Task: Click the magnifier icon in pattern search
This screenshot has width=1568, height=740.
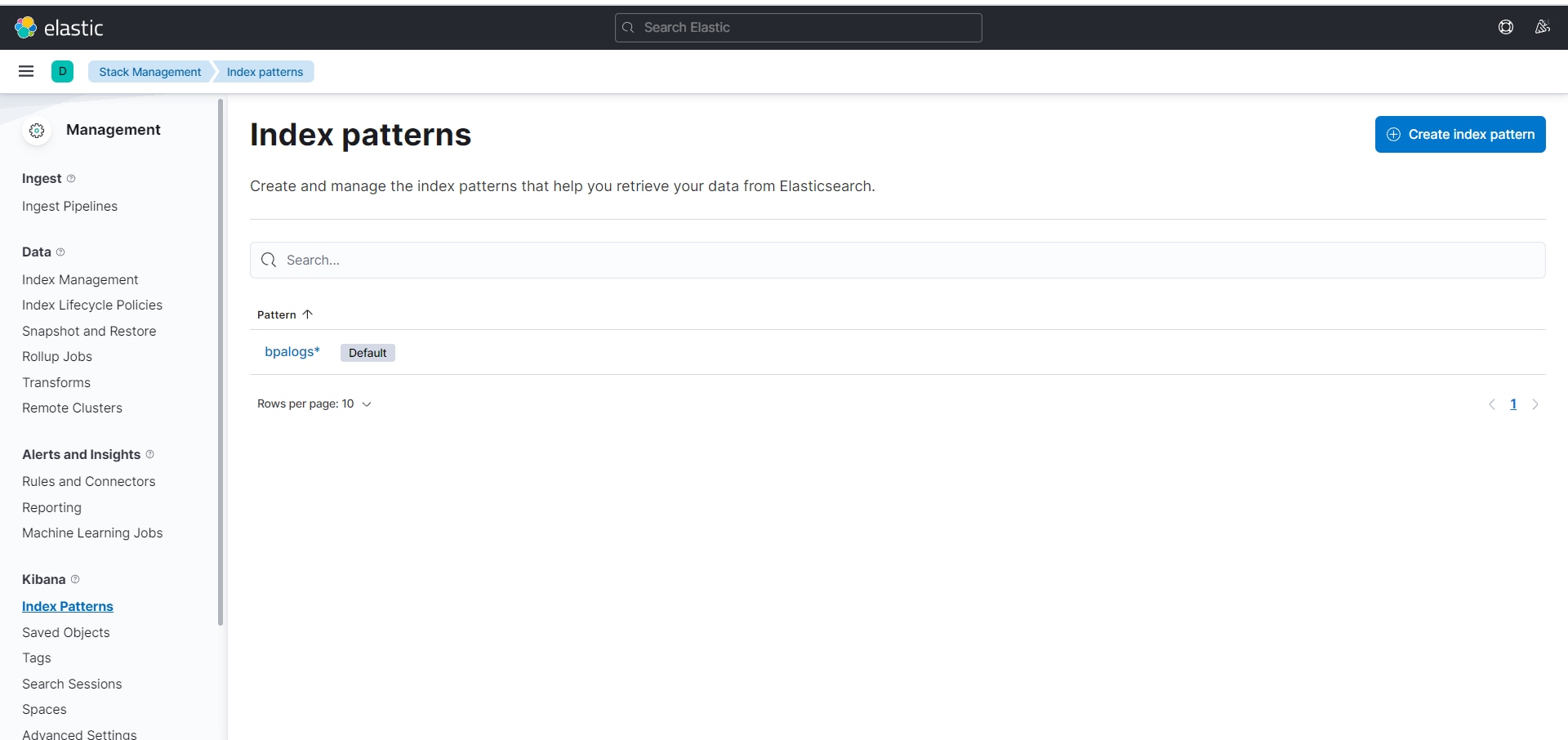Action: tap(269, 260)
